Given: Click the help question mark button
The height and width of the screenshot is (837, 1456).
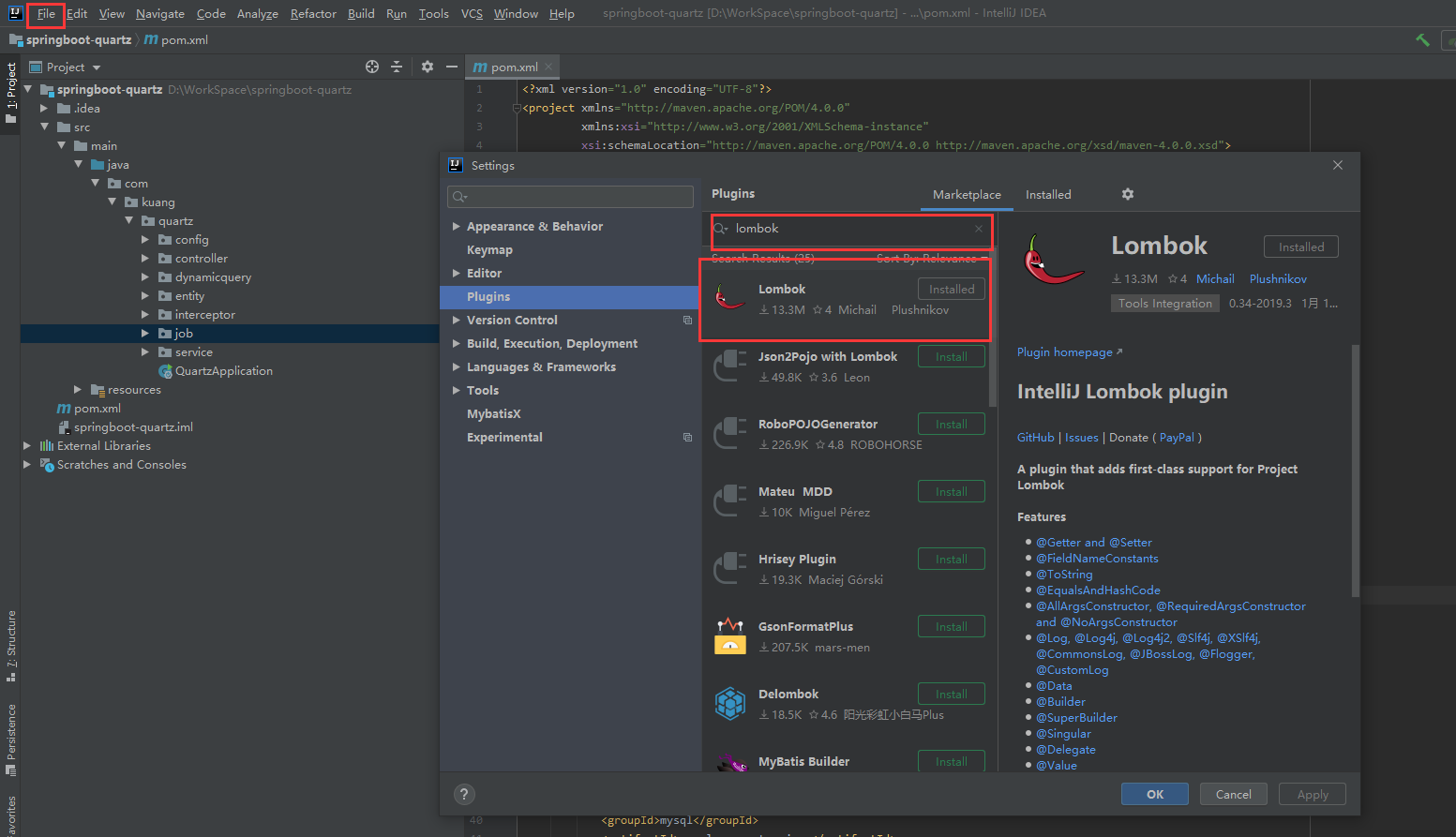Looking at the screenshot, I should click(x=464, y=794).
